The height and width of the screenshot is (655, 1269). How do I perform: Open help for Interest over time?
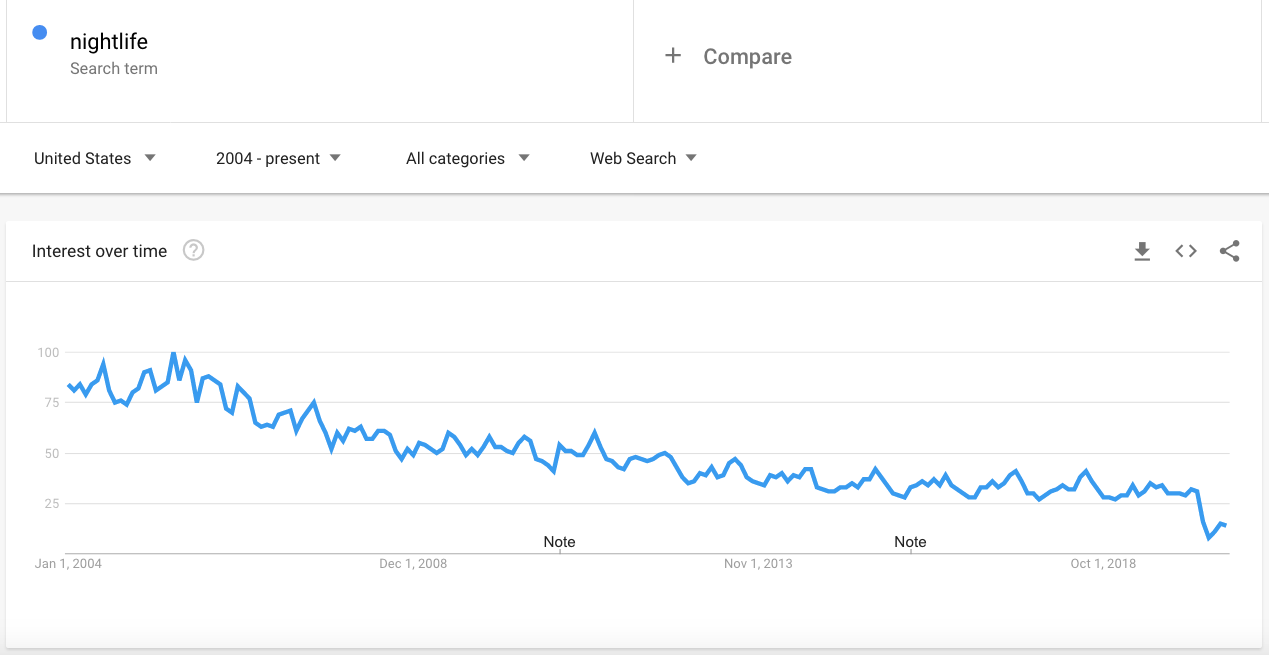[194, 251]
